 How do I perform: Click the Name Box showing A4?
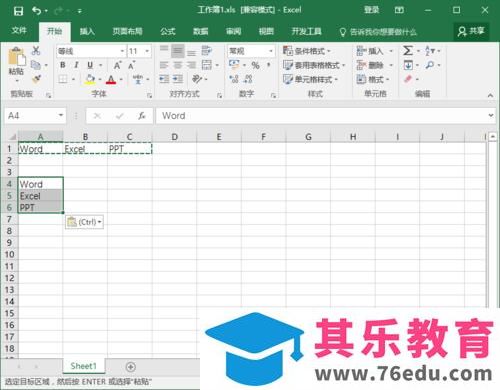click(x=35, y=116)
